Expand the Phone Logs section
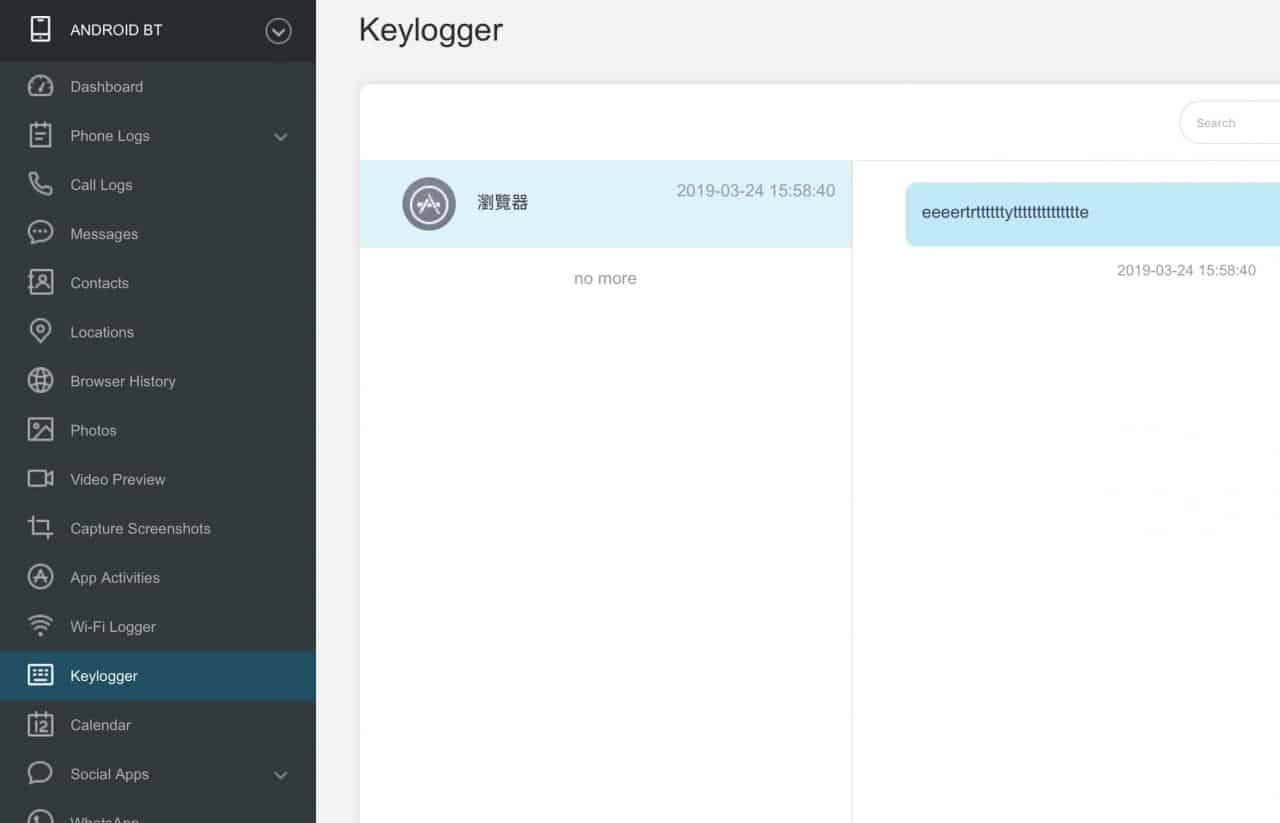 pyautogui.click(x=280, y=137)
